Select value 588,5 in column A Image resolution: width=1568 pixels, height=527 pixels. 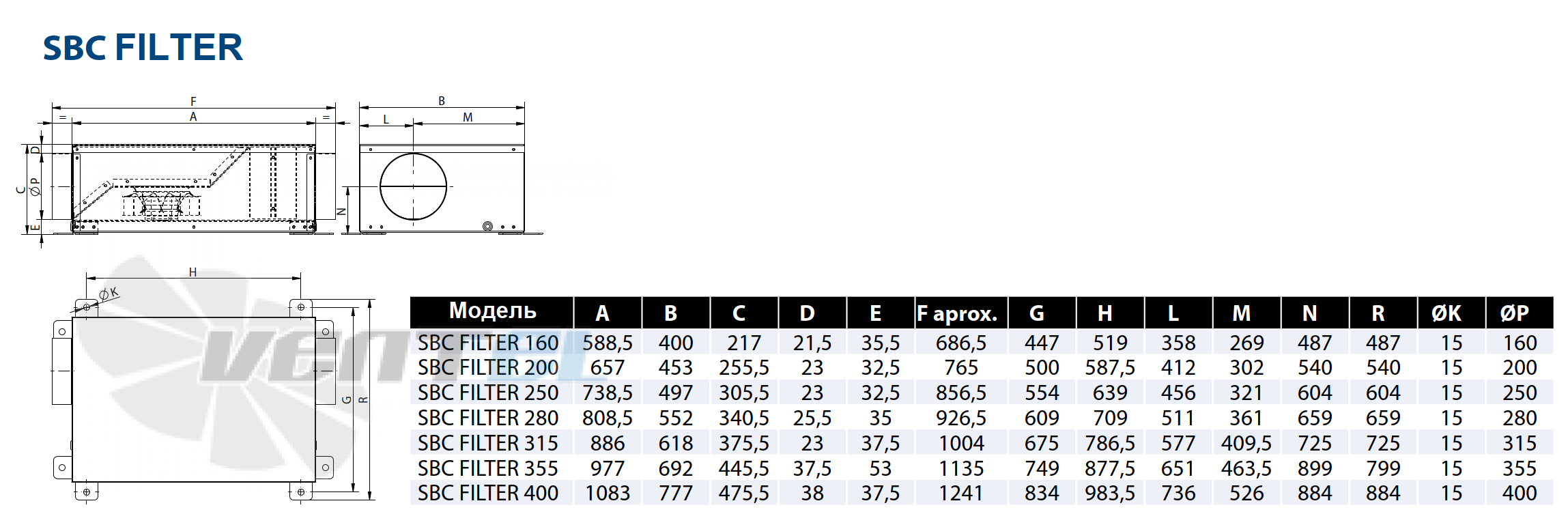(608, 343)
